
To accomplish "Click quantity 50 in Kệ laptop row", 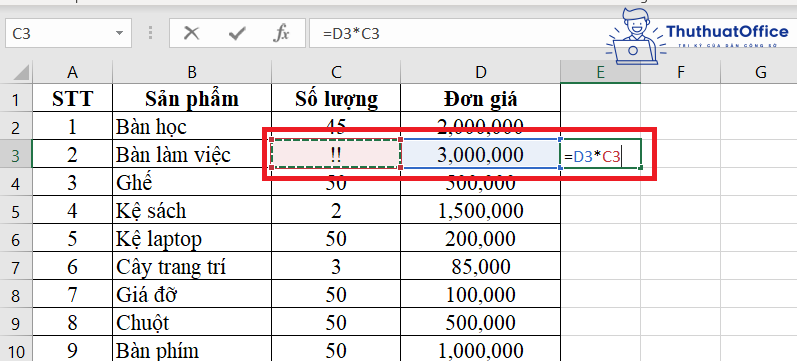I will pyautogui.click(x=336, y=237).
